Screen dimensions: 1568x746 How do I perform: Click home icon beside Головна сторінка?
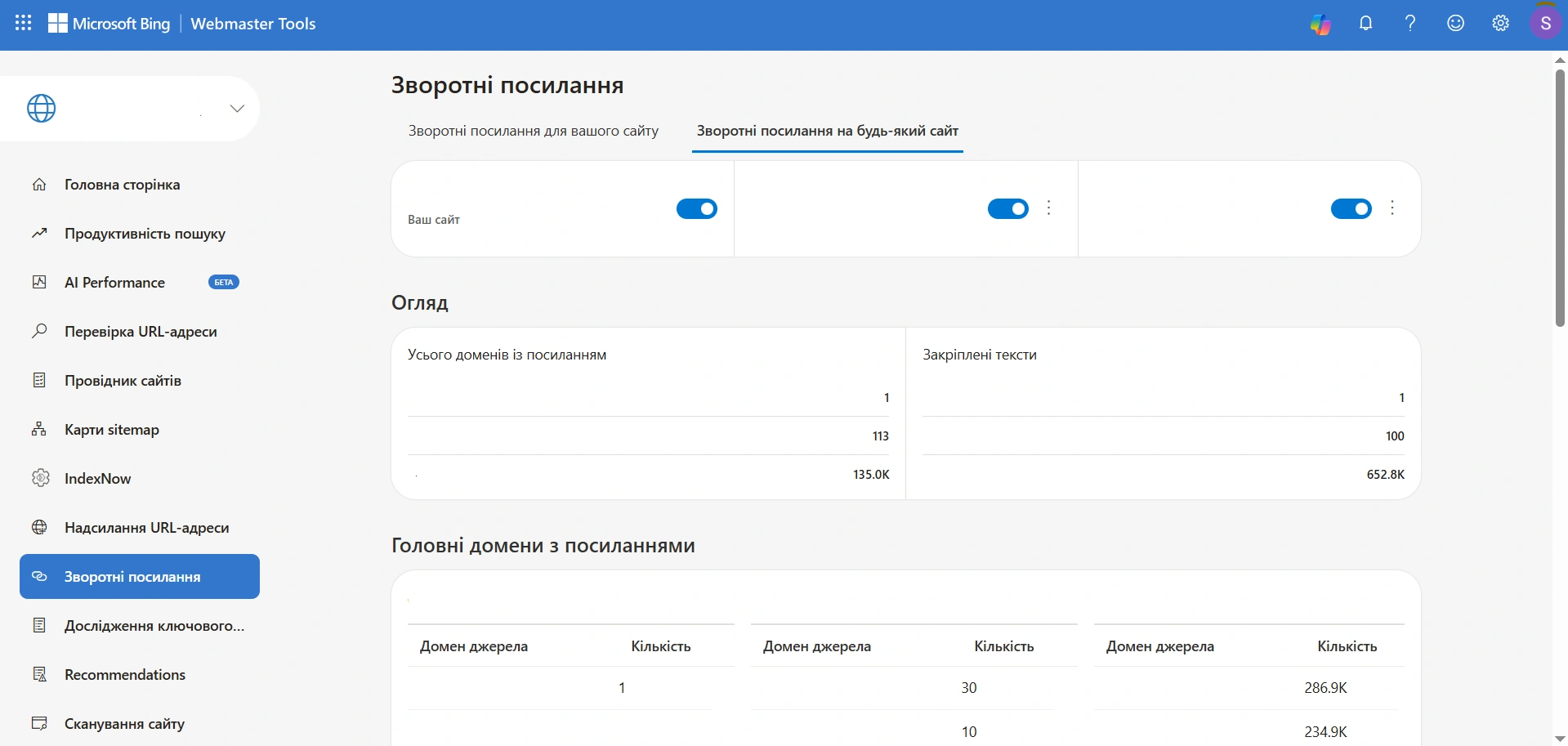(39, 185)
